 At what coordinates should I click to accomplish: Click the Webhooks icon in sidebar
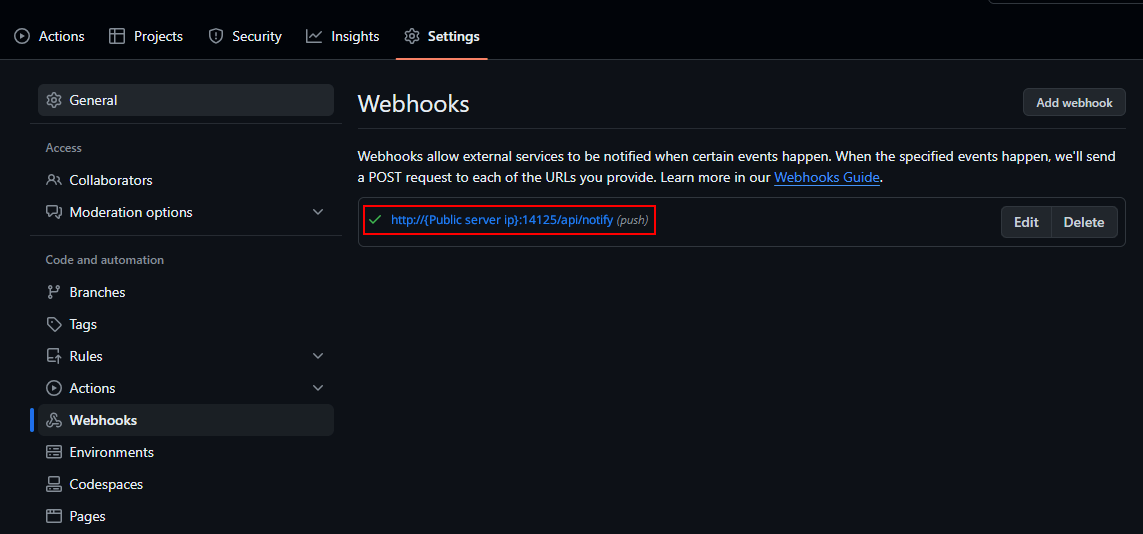pyautogui.click(x=53, y=420)
